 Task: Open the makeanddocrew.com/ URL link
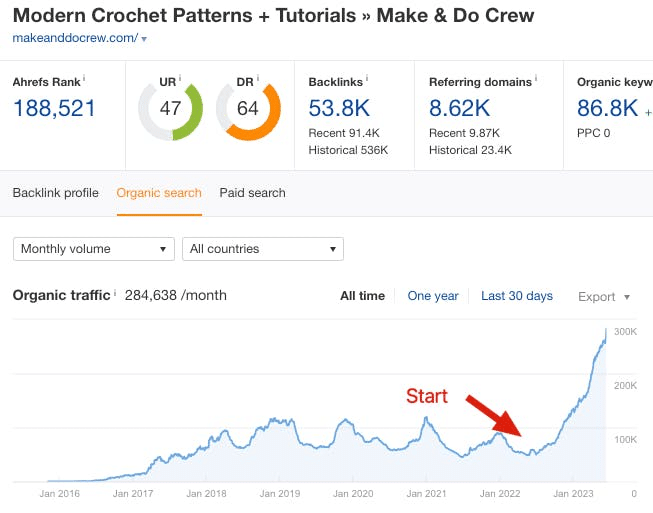75,38
